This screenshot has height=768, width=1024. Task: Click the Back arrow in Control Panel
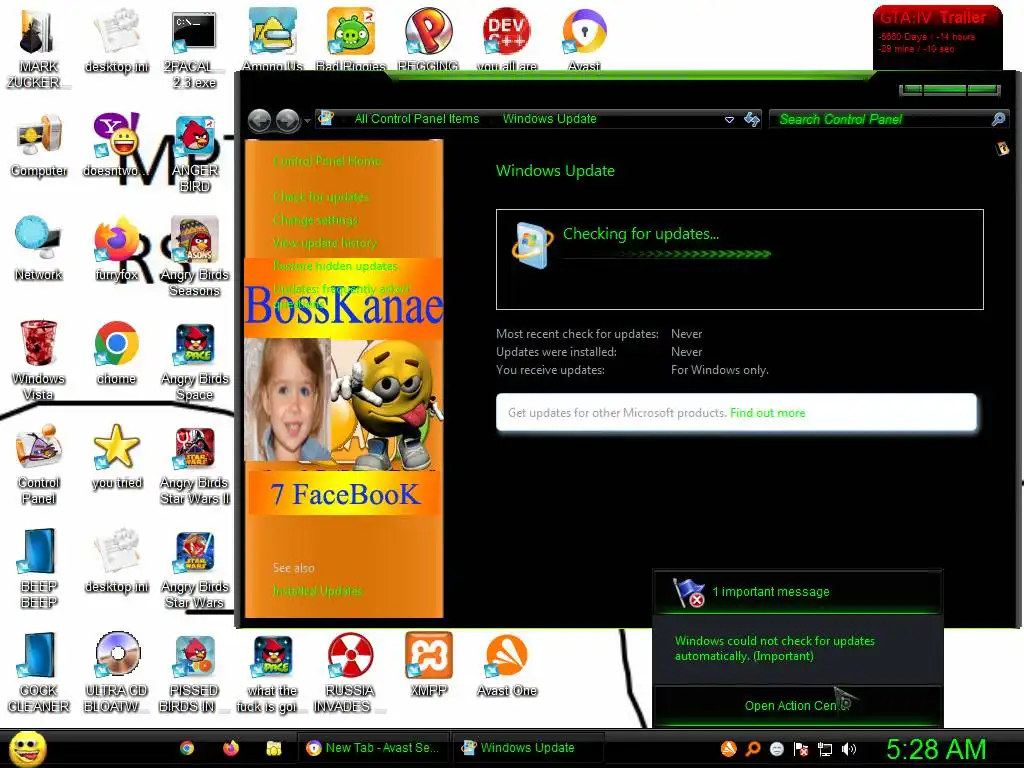(x=260, y=120)
